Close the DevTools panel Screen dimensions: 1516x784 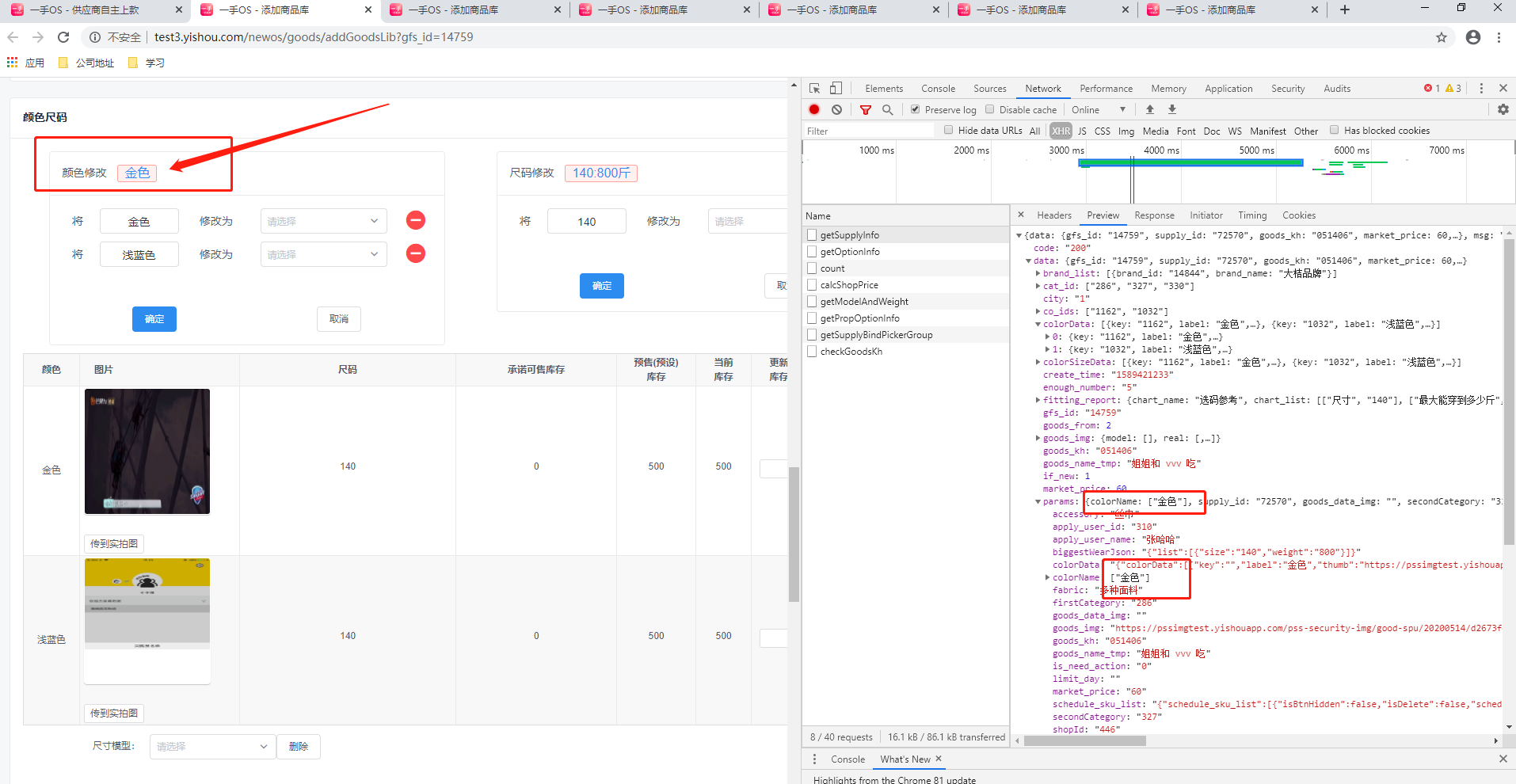(x=1503, y=89)
